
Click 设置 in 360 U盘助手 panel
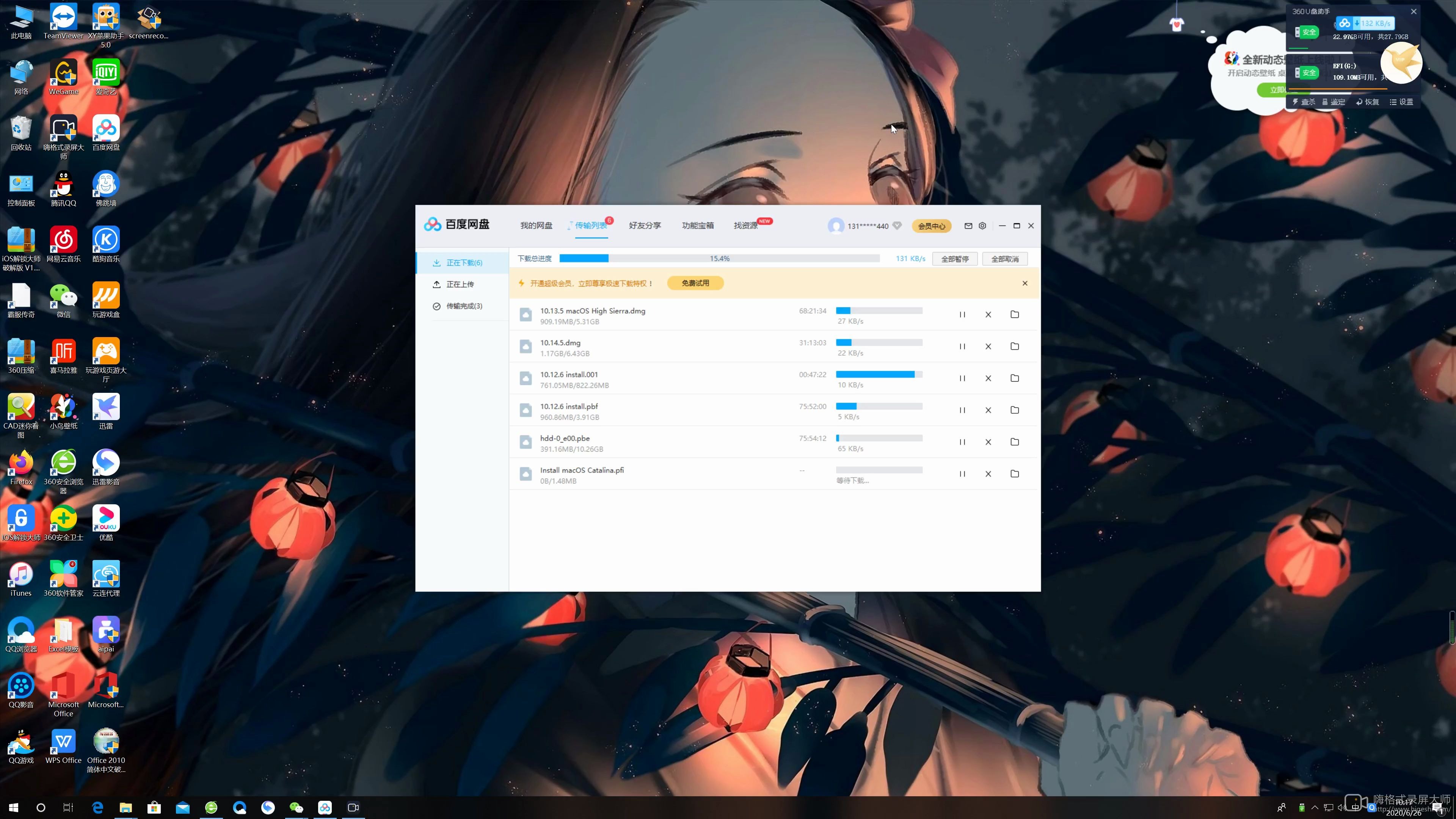(1401, 102)
